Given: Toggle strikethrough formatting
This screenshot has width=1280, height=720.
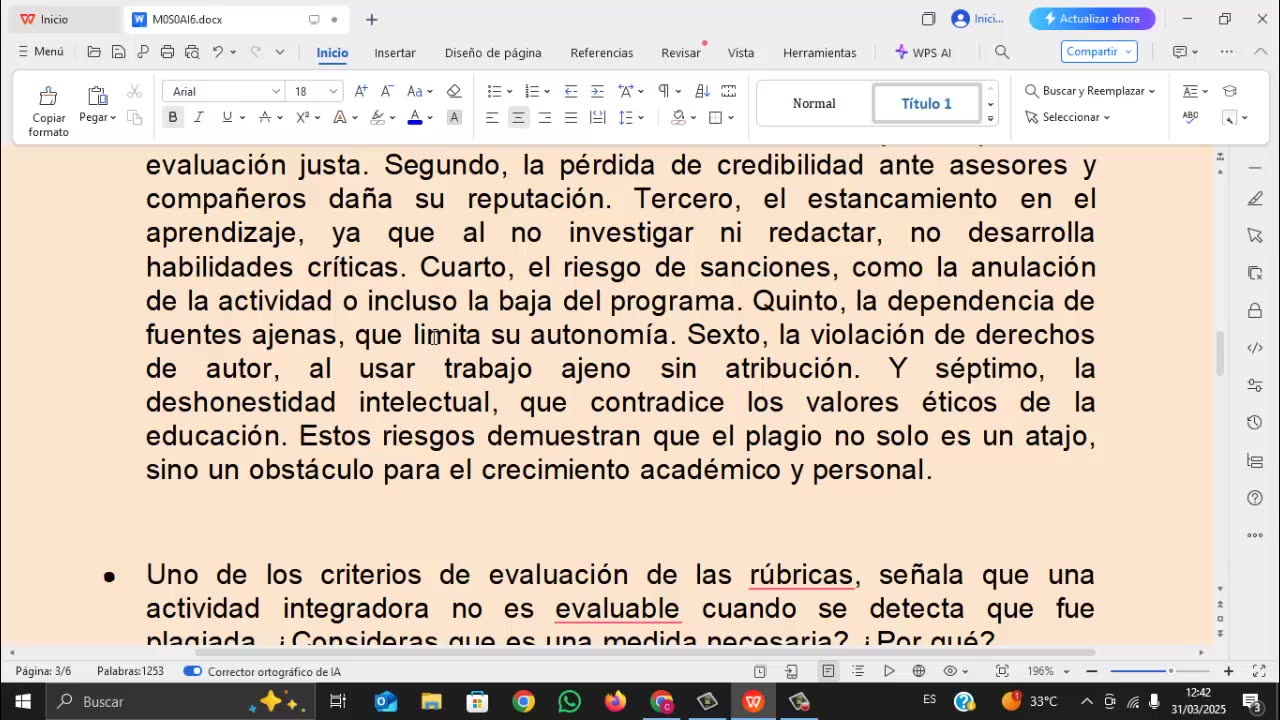Looking at the screenshot, I should (x=265, y=117).
